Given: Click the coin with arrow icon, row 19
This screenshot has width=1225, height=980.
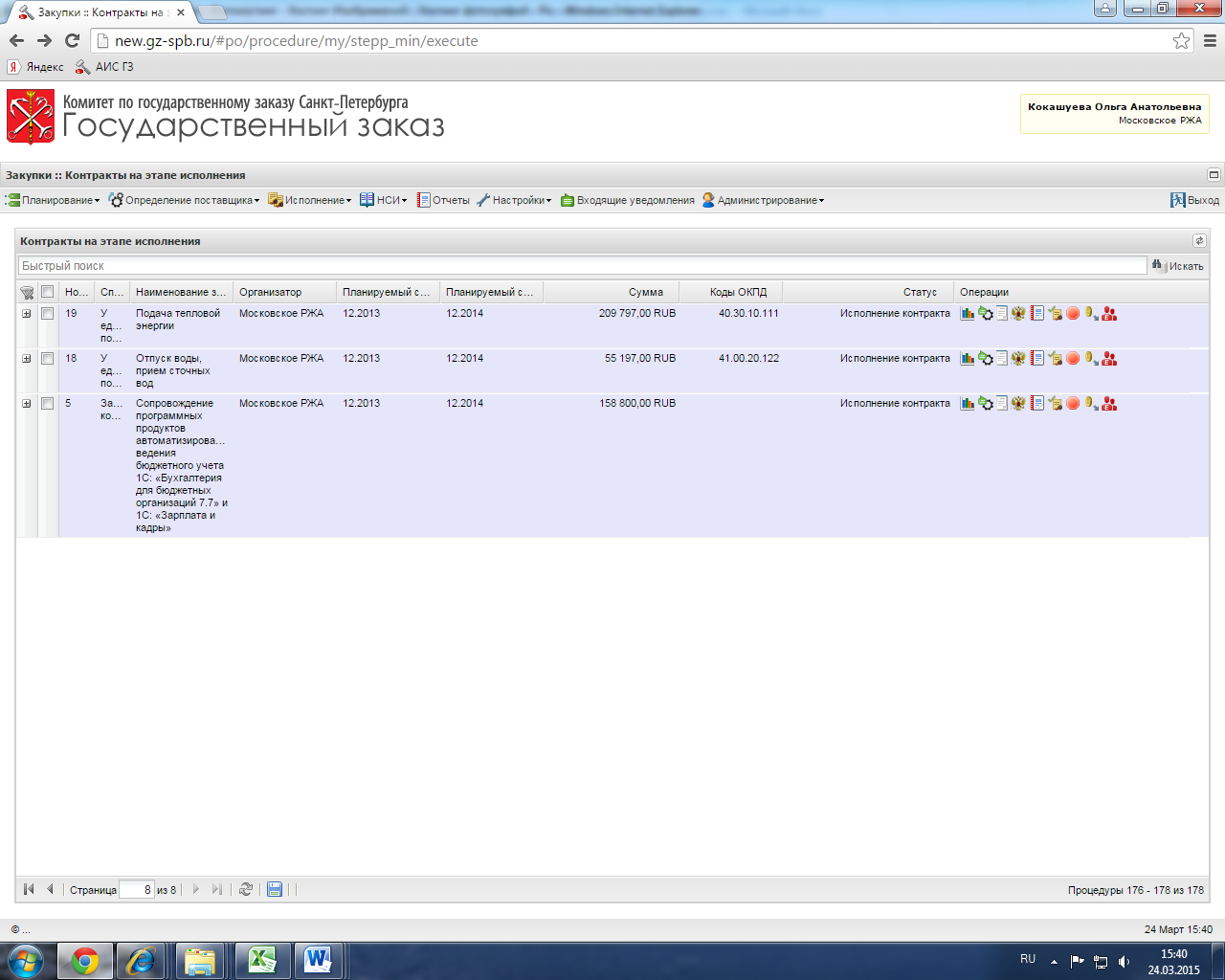Looking at the screenshot, I should 1091,313.
